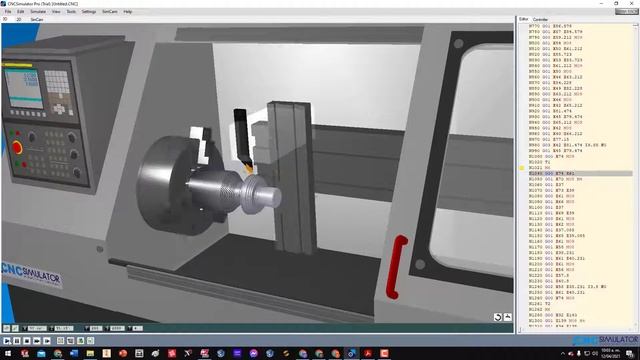Open the Edit menu
The height and width of the screenshot is (360, 640).
click(x=20, y=12)
